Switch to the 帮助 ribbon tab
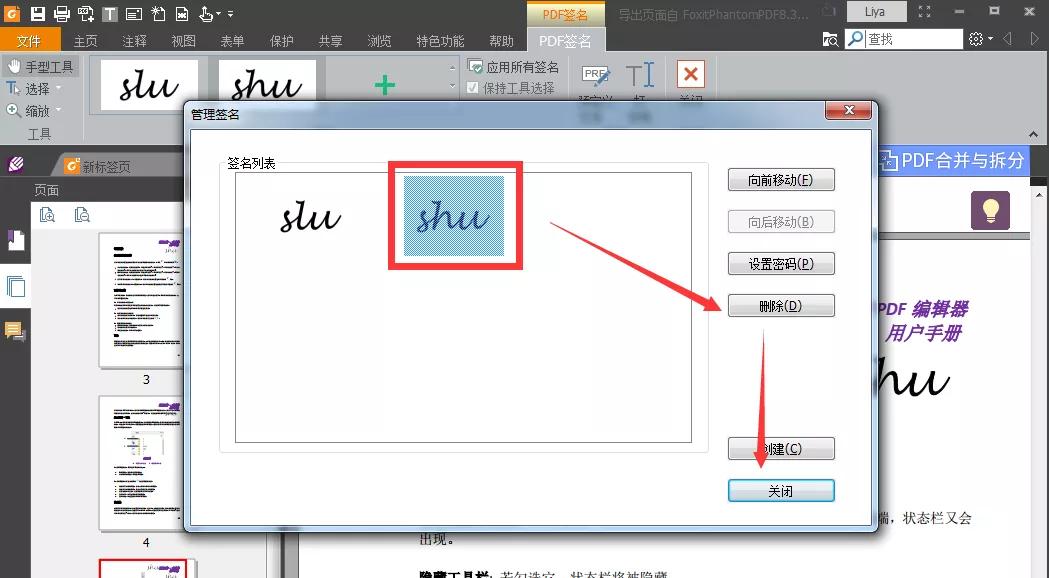Image resolution: width=1049 pixels, height=578 pixels. [x=501, y=41]
